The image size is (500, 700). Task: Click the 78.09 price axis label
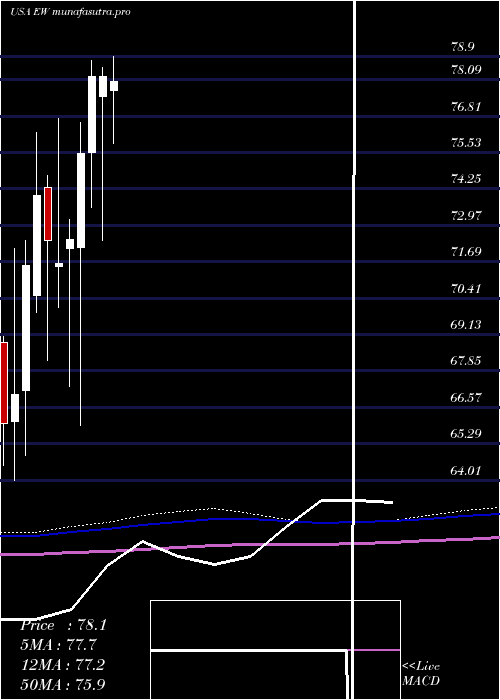pyautogui.click(x=467, y=70)
